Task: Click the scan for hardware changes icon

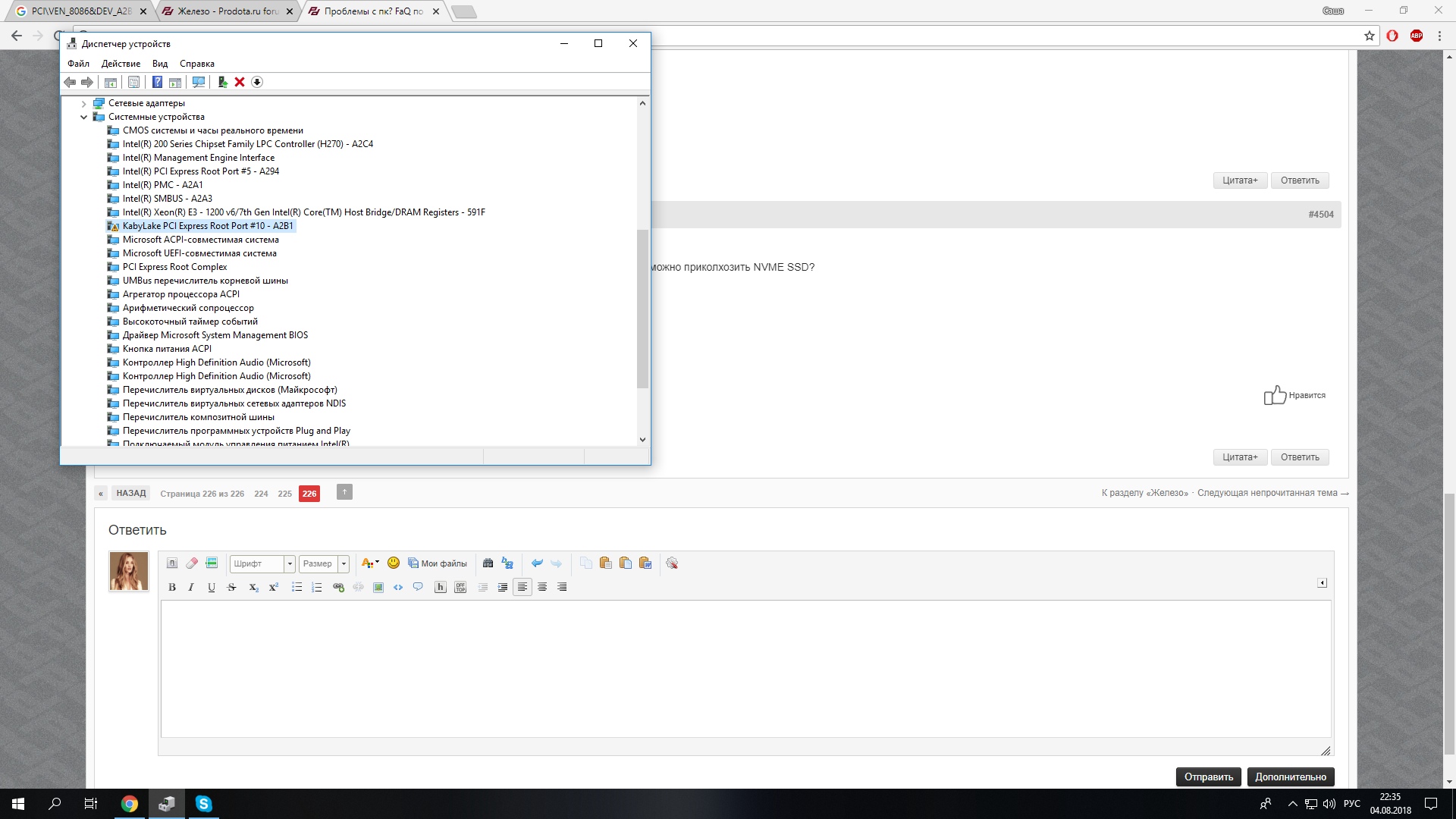Action: [x=199, y=82]
